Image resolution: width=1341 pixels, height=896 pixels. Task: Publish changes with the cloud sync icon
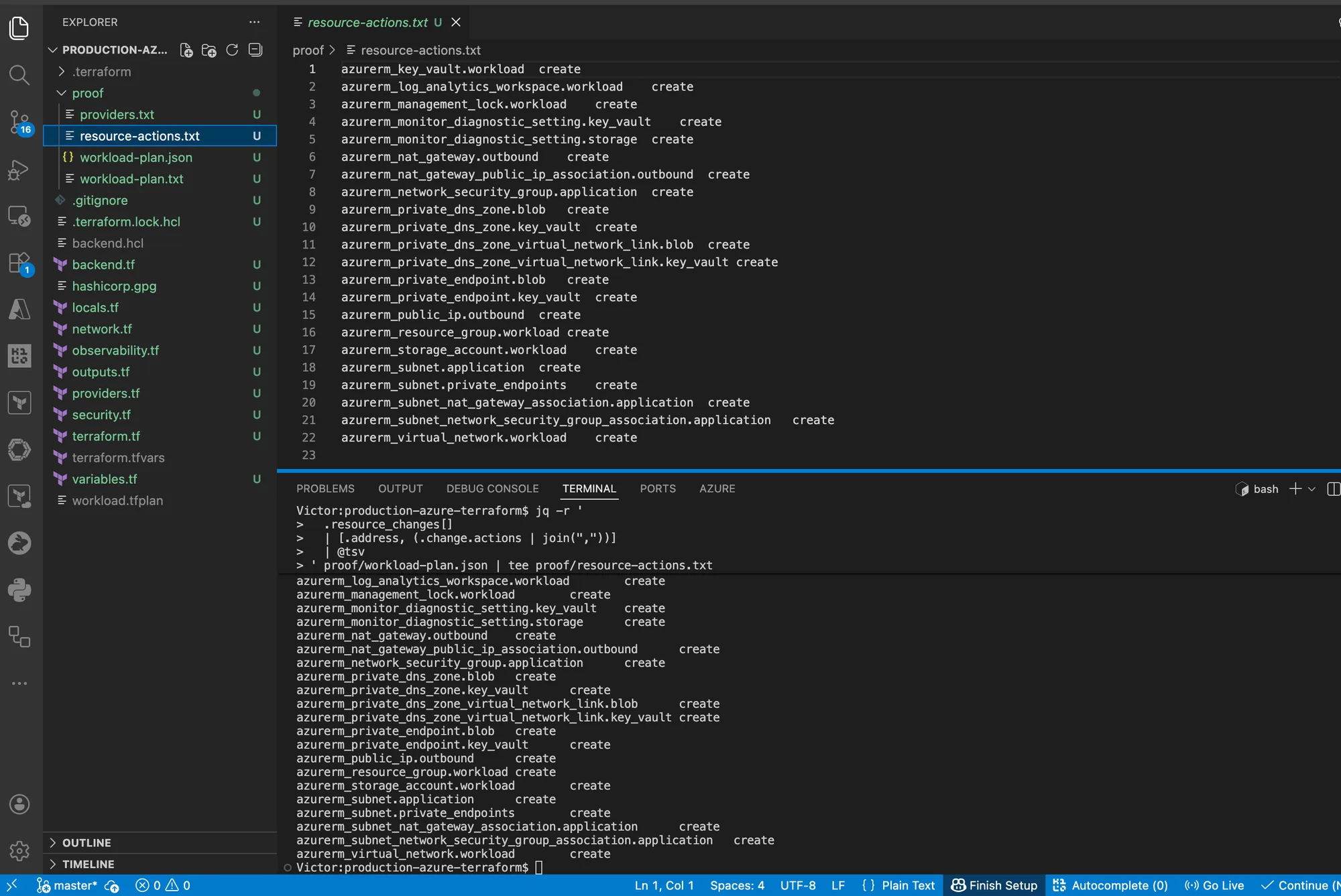point(112,885)
